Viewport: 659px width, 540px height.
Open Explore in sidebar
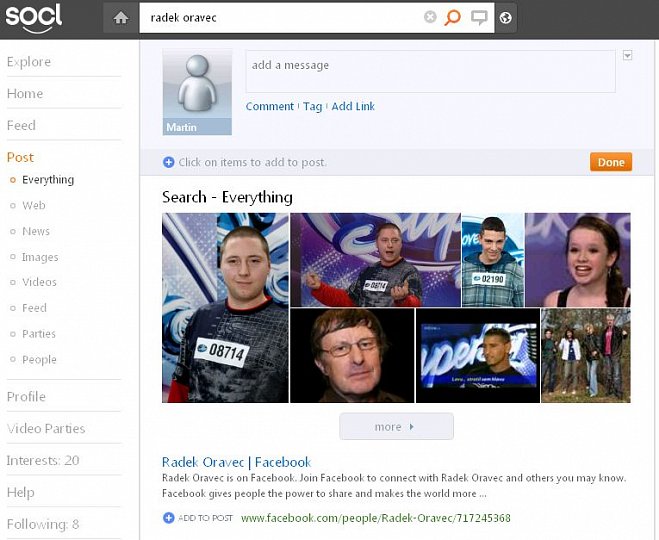click(29, 62)
